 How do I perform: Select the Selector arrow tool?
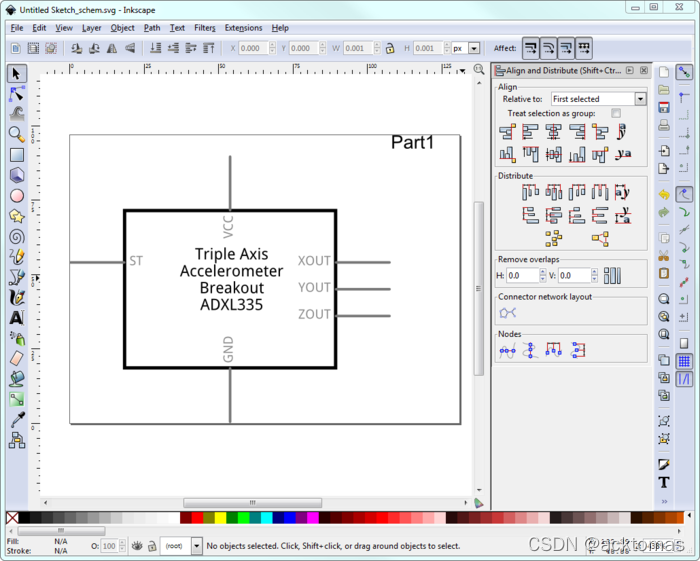[x=17, y=74]
